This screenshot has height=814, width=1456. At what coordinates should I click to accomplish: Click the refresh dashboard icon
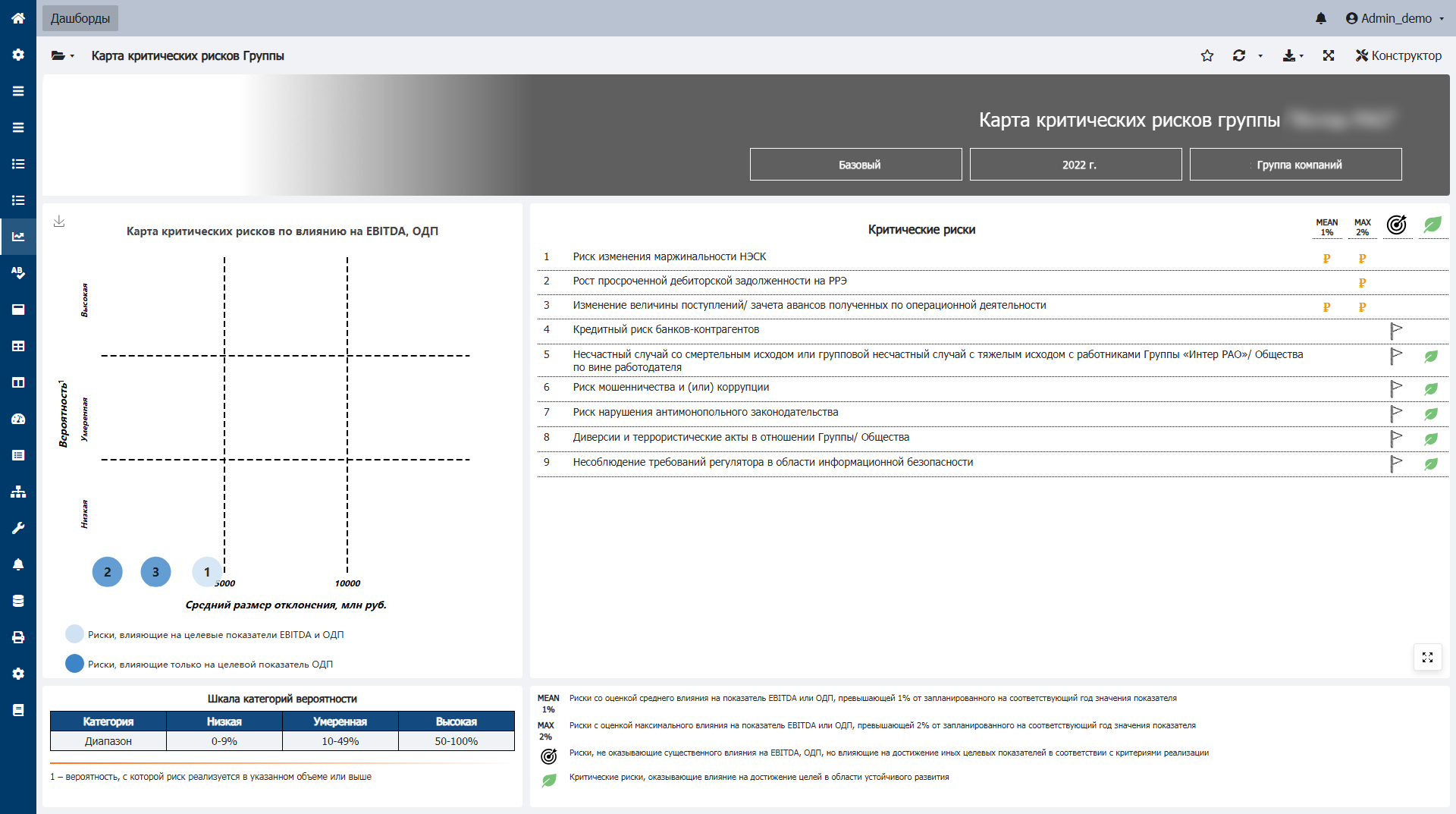click(x=1239, y=55)
